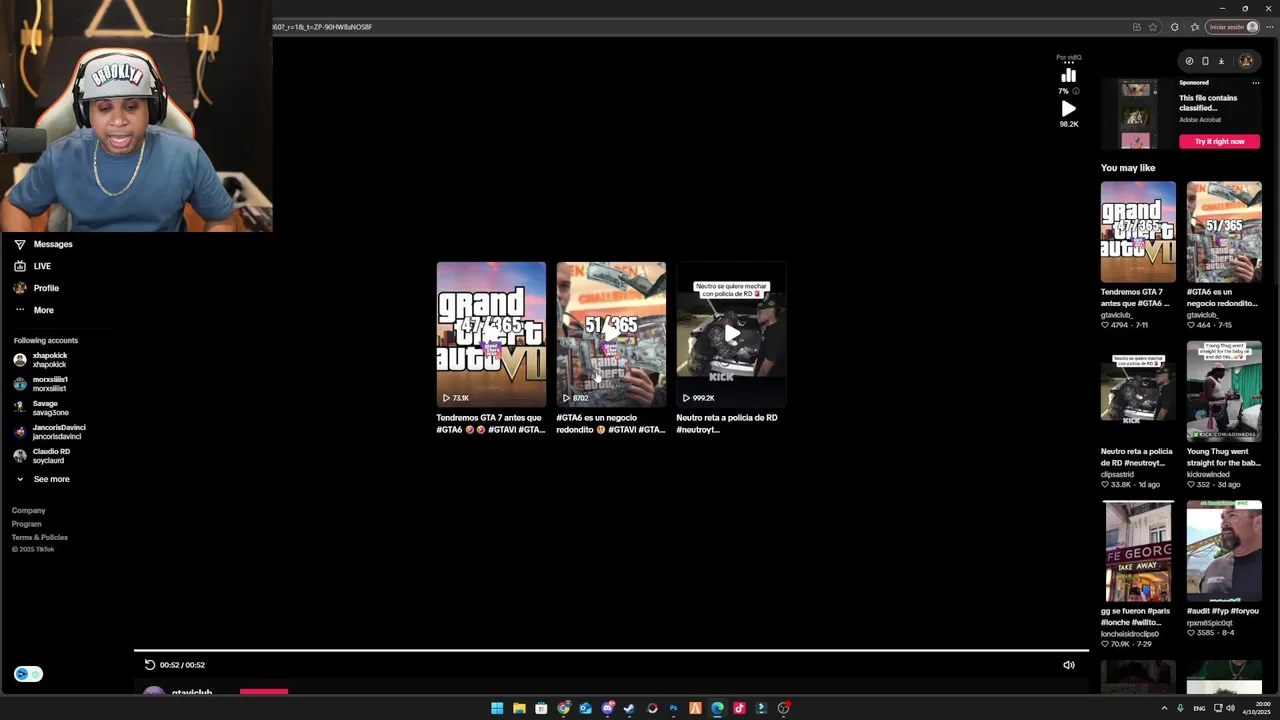Play the Neutro reta a policia video

click(731, 334)
